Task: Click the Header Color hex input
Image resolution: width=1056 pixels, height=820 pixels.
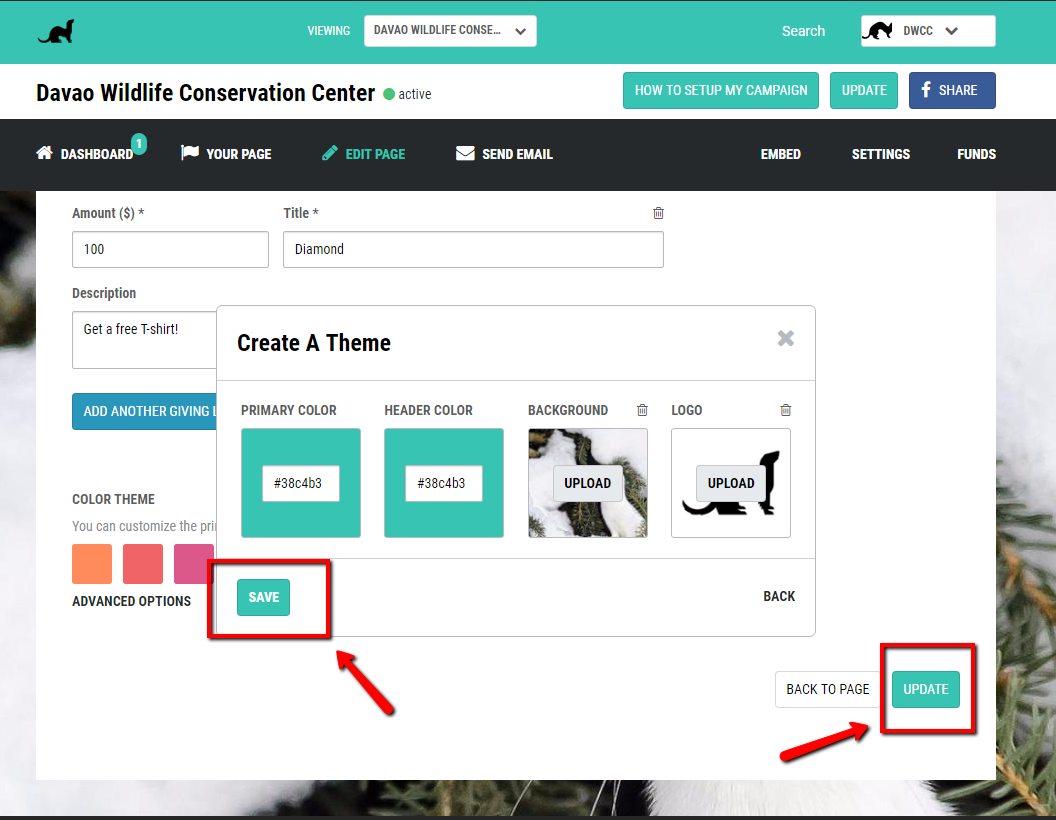Action: coord(443,483)
